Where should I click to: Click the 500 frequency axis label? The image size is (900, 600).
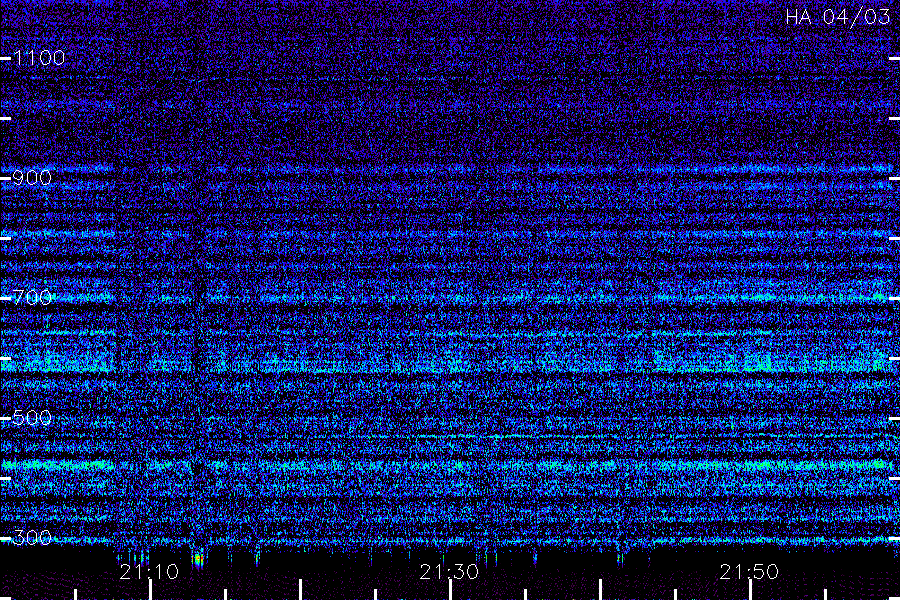(32, 418)
